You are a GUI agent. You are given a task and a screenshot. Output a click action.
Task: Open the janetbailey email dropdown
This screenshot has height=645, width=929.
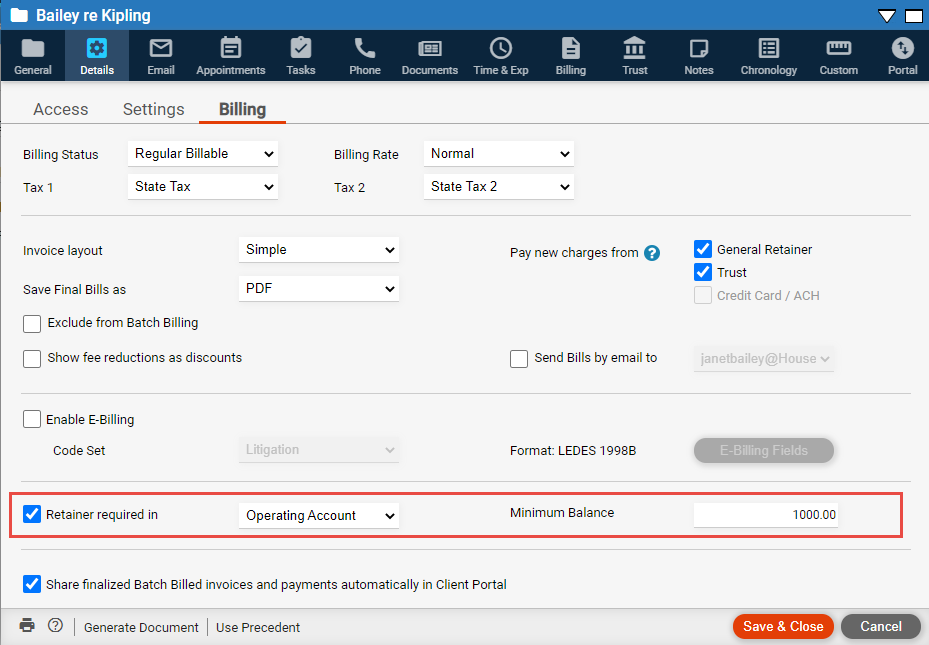coord(764,358)
